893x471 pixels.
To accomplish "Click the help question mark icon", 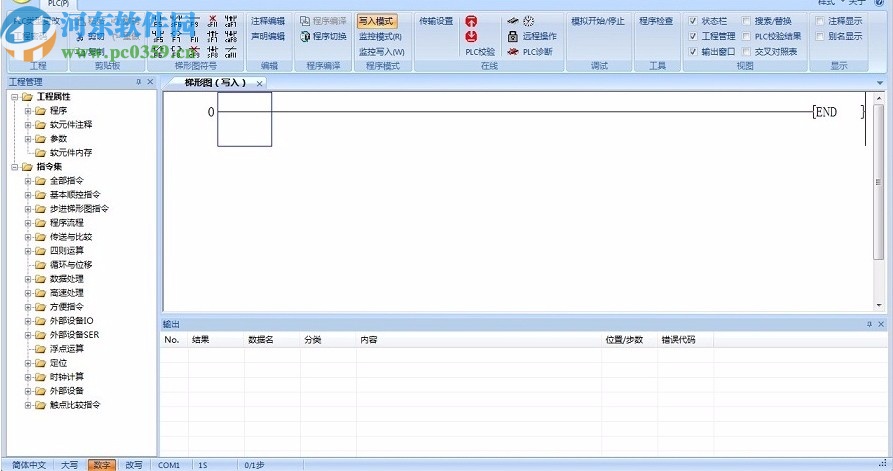I will (x=879, y=3).
